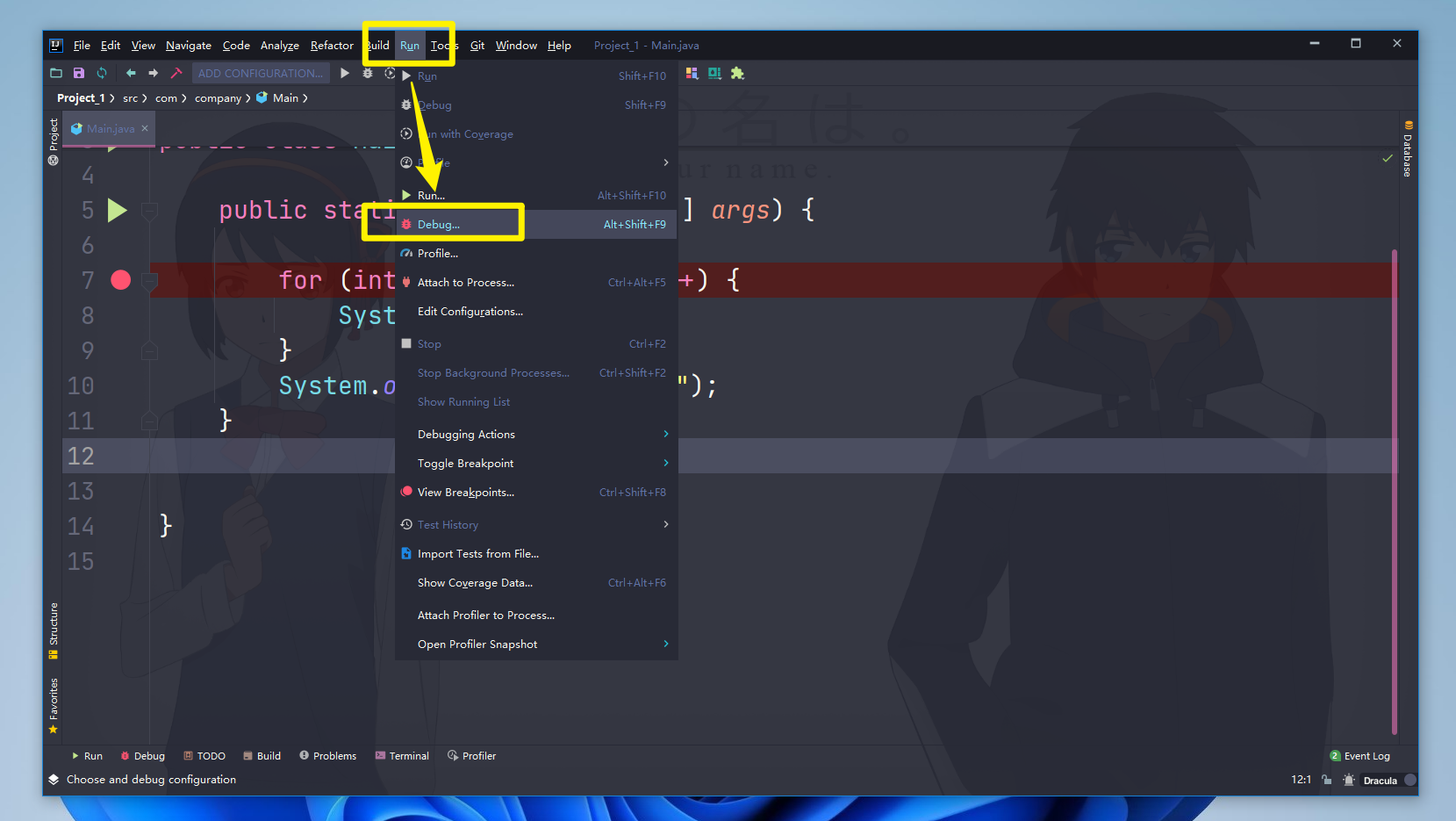Click the tool windows quick access icon
Viewport: 1456px width, 821px height.
point(54,780)
